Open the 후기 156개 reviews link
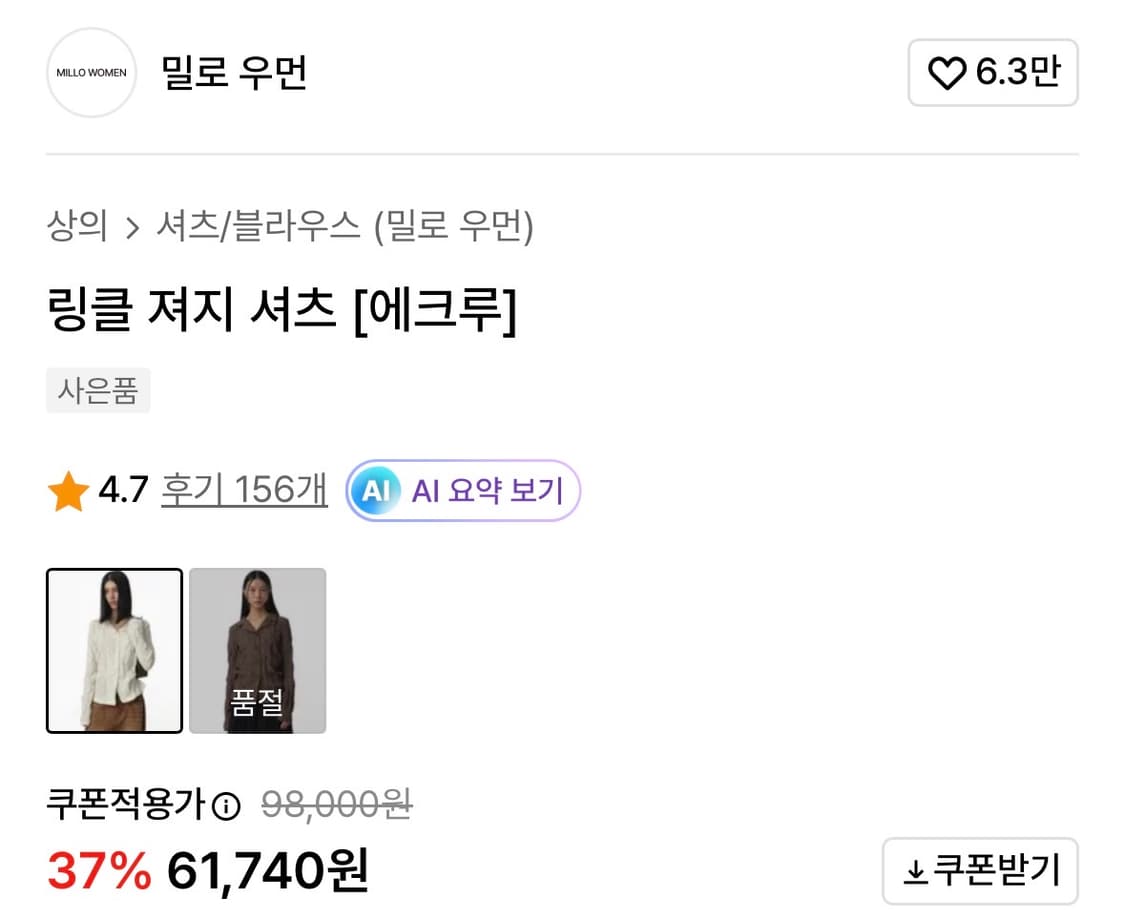The height and width of the screenshot is (921, 1125). coord(243,490)
